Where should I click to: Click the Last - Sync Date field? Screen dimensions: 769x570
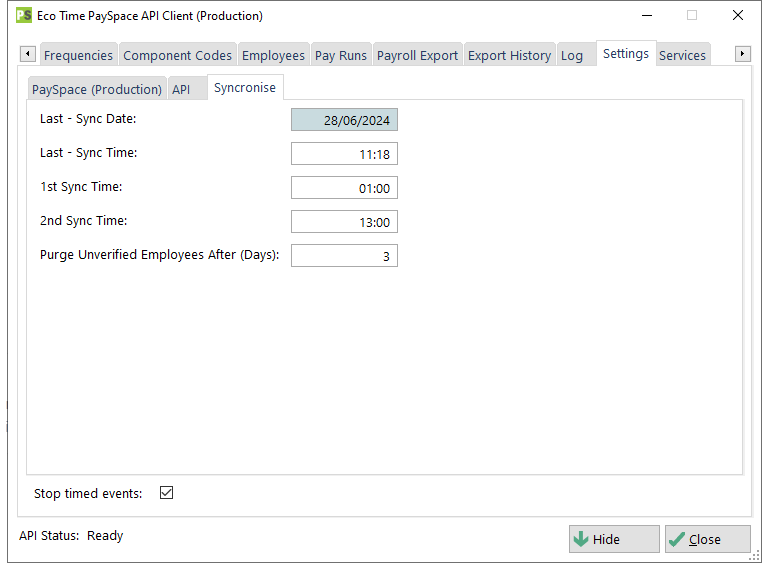coord(344,120)
